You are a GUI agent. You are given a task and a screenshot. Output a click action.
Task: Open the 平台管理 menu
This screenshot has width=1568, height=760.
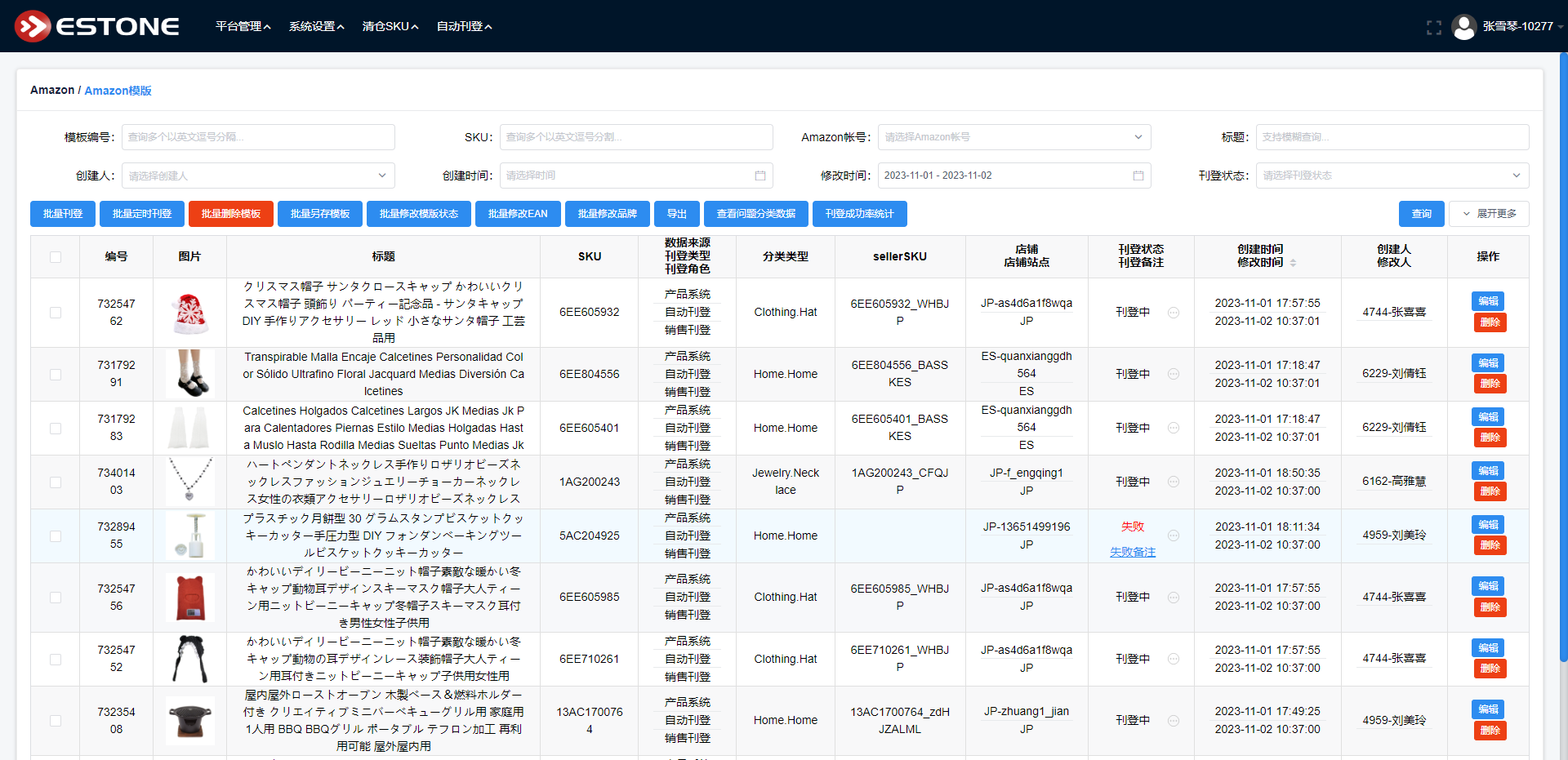tap(243, 27)
